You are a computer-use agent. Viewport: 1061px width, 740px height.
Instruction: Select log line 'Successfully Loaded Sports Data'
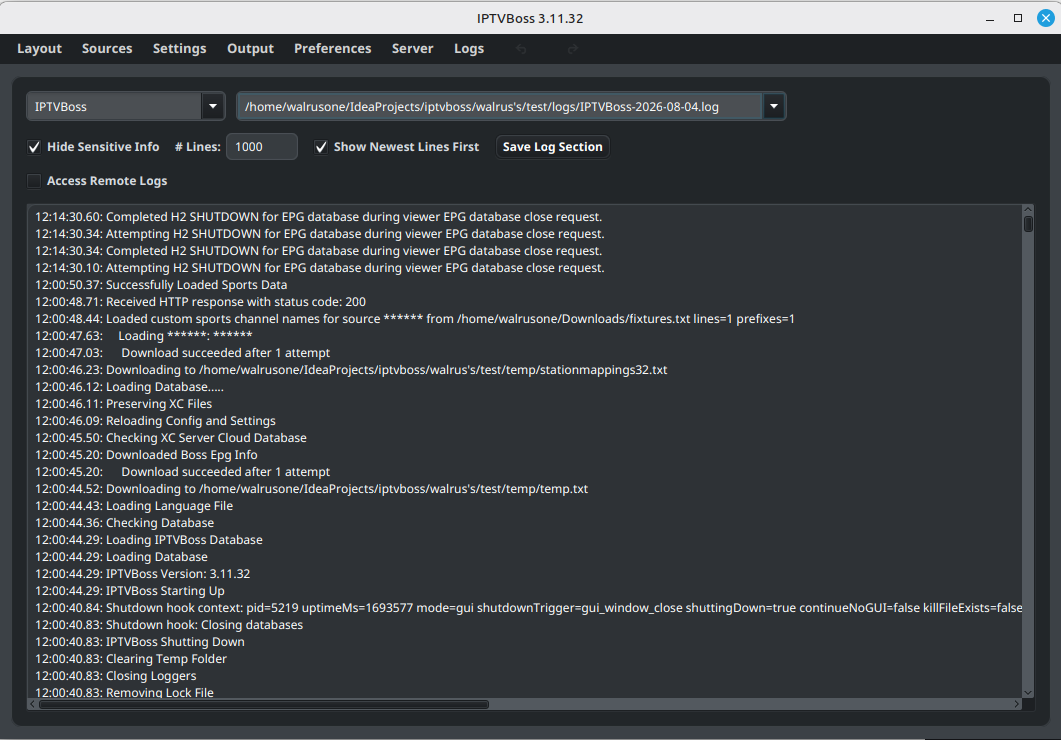pyautogui.click(x=161, y=285)
